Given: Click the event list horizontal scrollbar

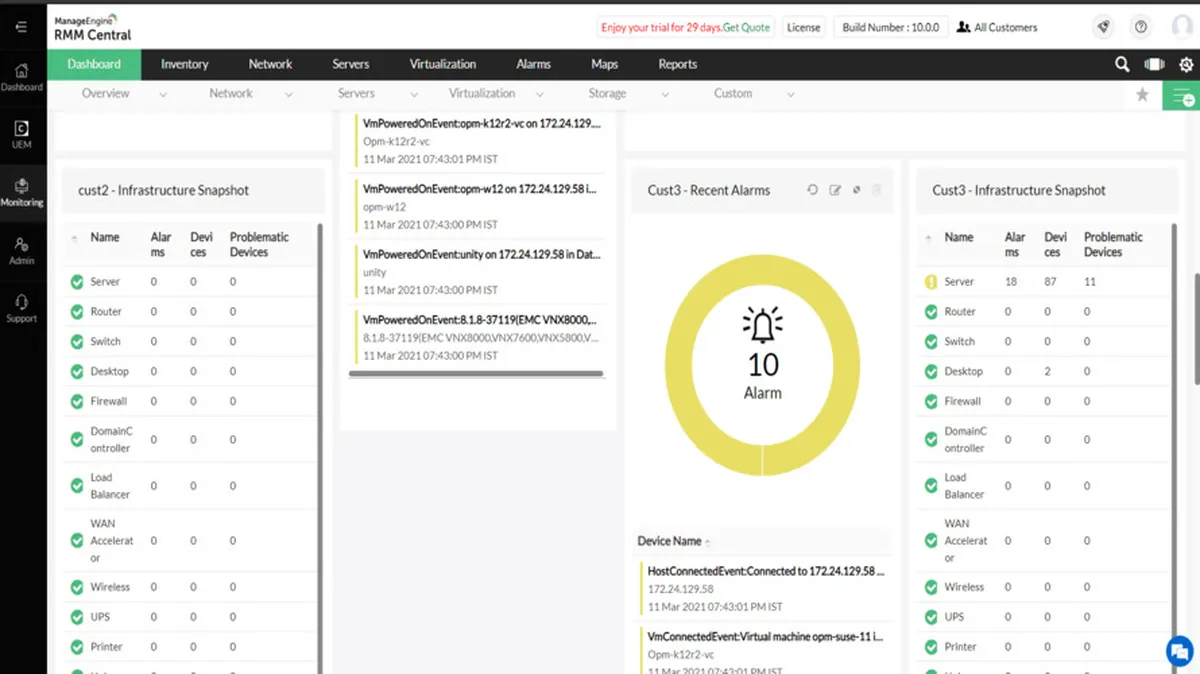Looking at the screenshot, I should click(x=476, y=374).
